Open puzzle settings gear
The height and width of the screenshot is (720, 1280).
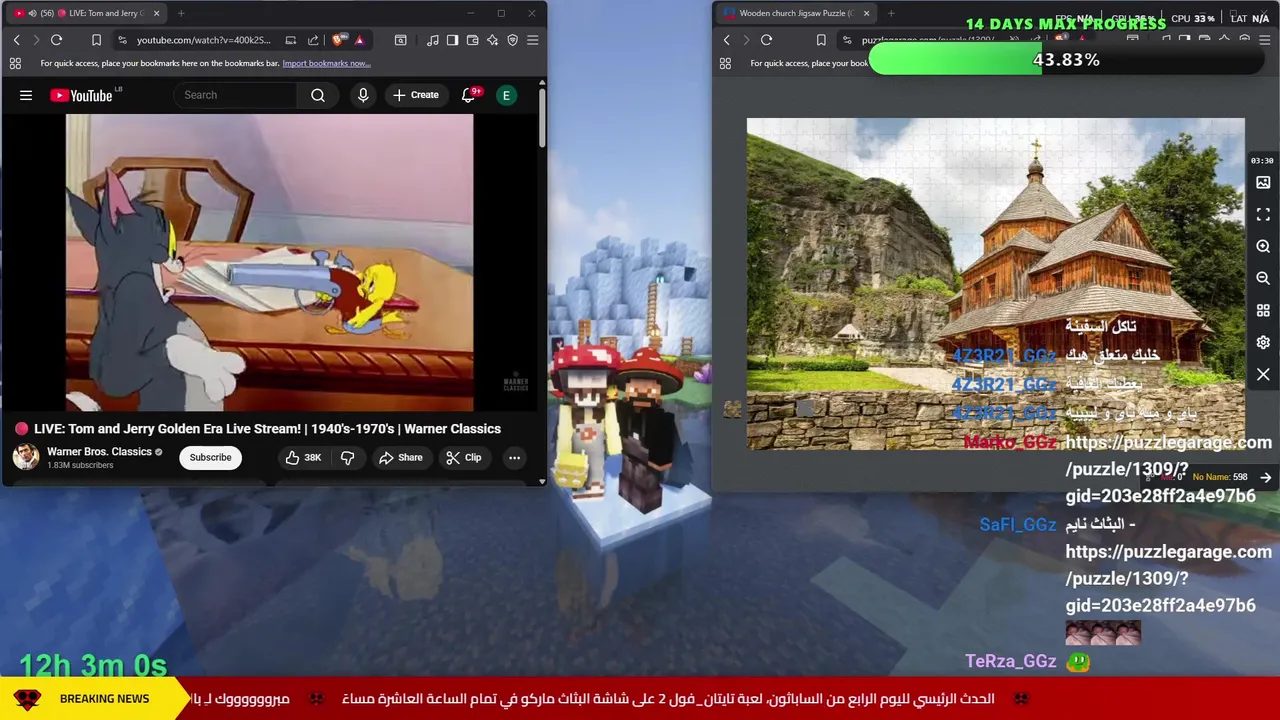1263,343
